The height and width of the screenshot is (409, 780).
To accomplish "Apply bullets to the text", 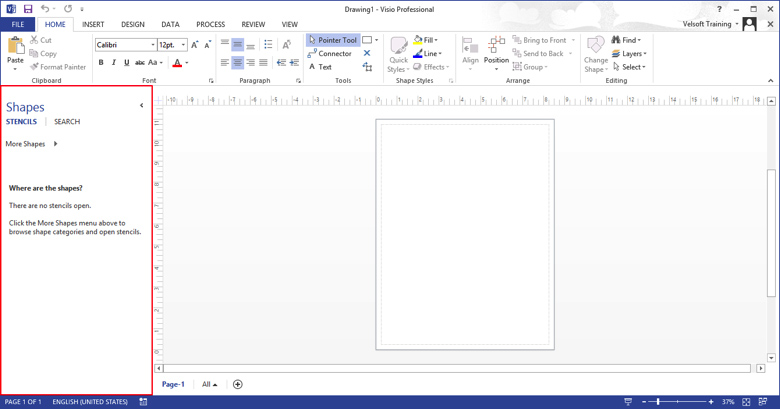I will click(268, 45).
